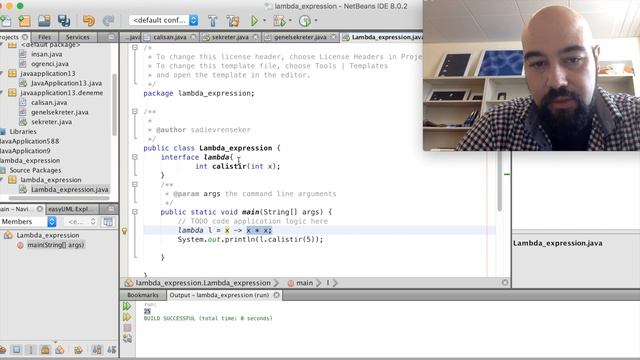Toggle Sort by Name in navigator footer
Viewport: 640px width, 360px height.
(97, 350)
